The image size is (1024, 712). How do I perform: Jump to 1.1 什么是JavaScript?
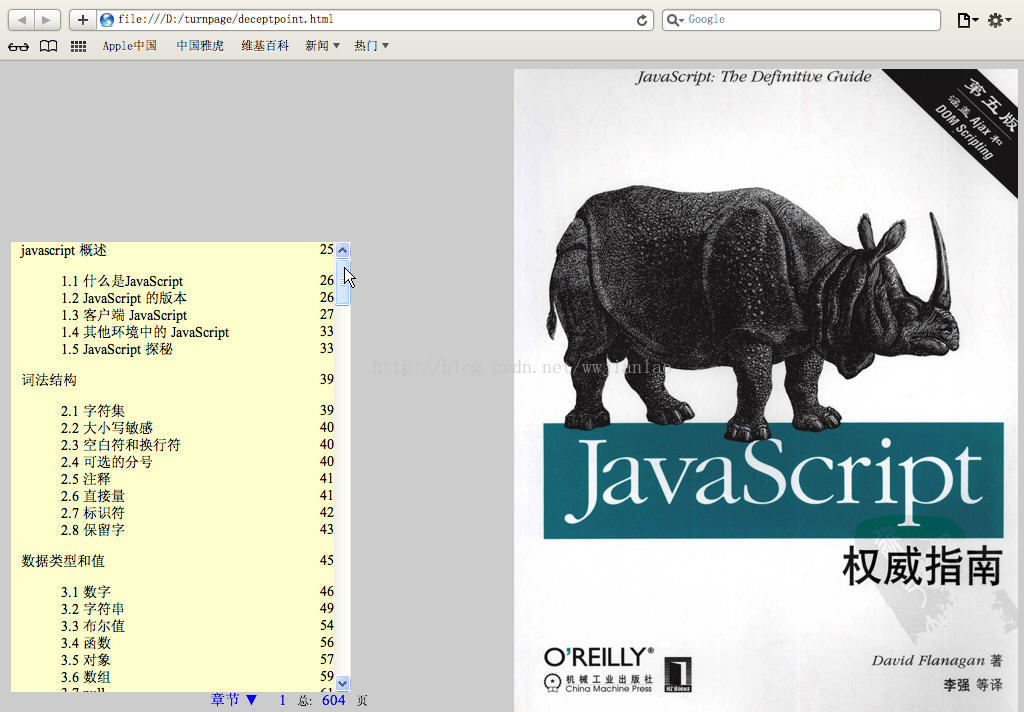122,282
